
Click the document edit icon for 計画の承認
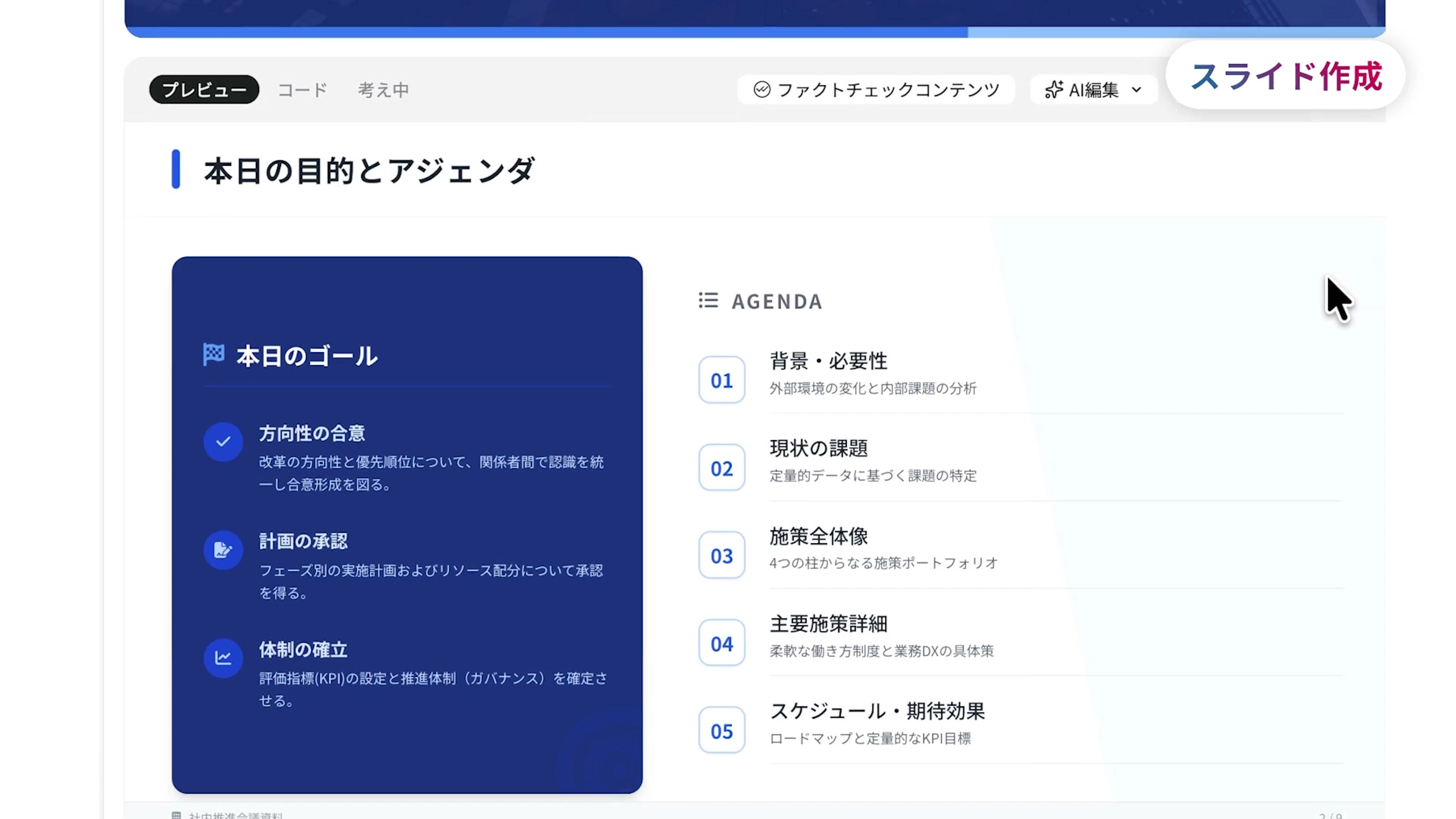click(x=223, y=549)
